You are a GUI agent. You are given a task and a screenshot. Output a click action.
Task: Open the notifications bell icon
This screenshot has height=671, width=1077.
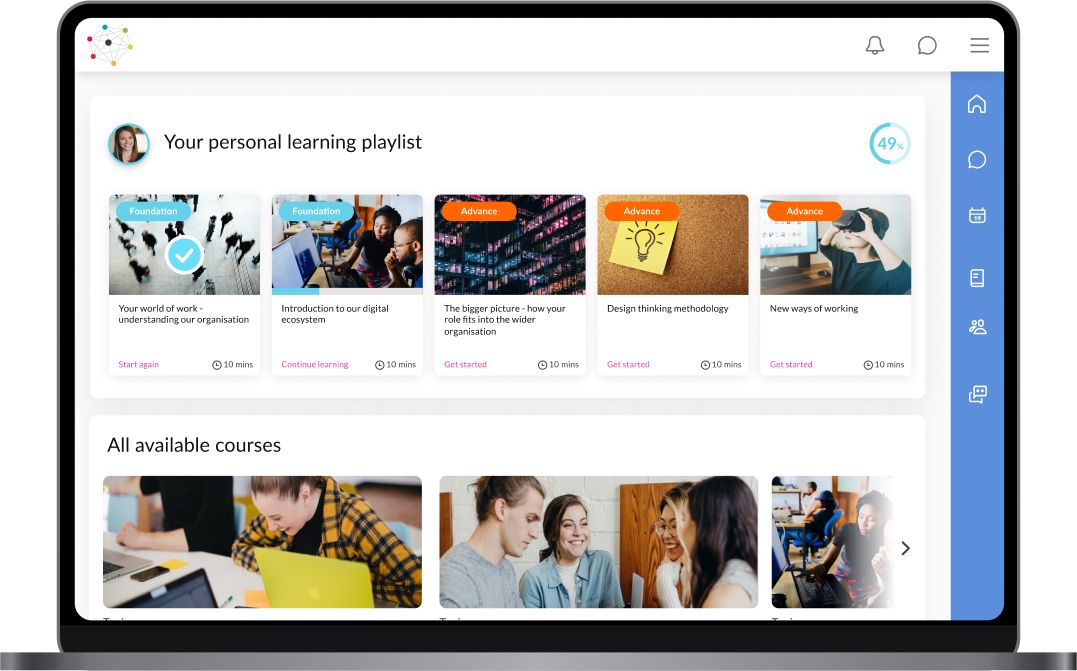874,45
